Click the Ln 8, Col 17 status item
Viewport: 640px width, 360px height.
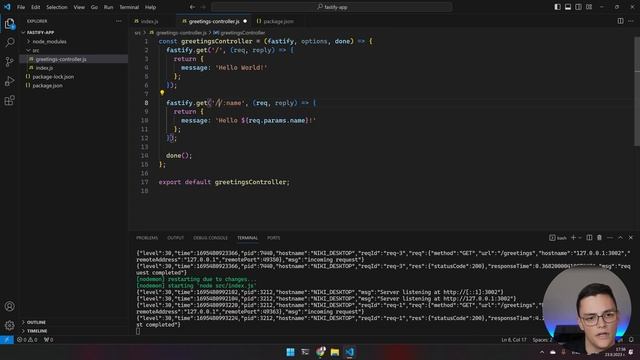click(513, 340)
